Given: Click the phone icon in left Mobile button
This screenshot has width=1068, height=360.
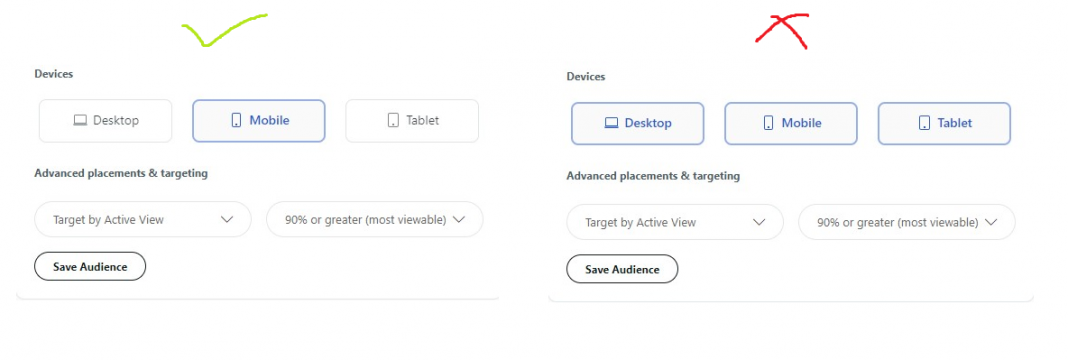Looking at the screenshot, I should (236, 120).
